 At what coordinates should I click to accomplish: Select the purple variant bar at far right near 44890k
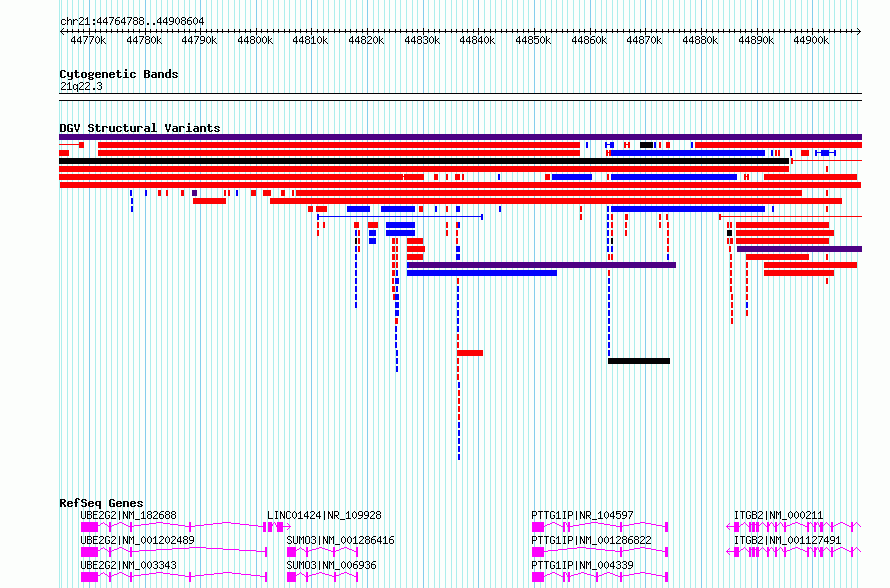[x=799, y=249]
